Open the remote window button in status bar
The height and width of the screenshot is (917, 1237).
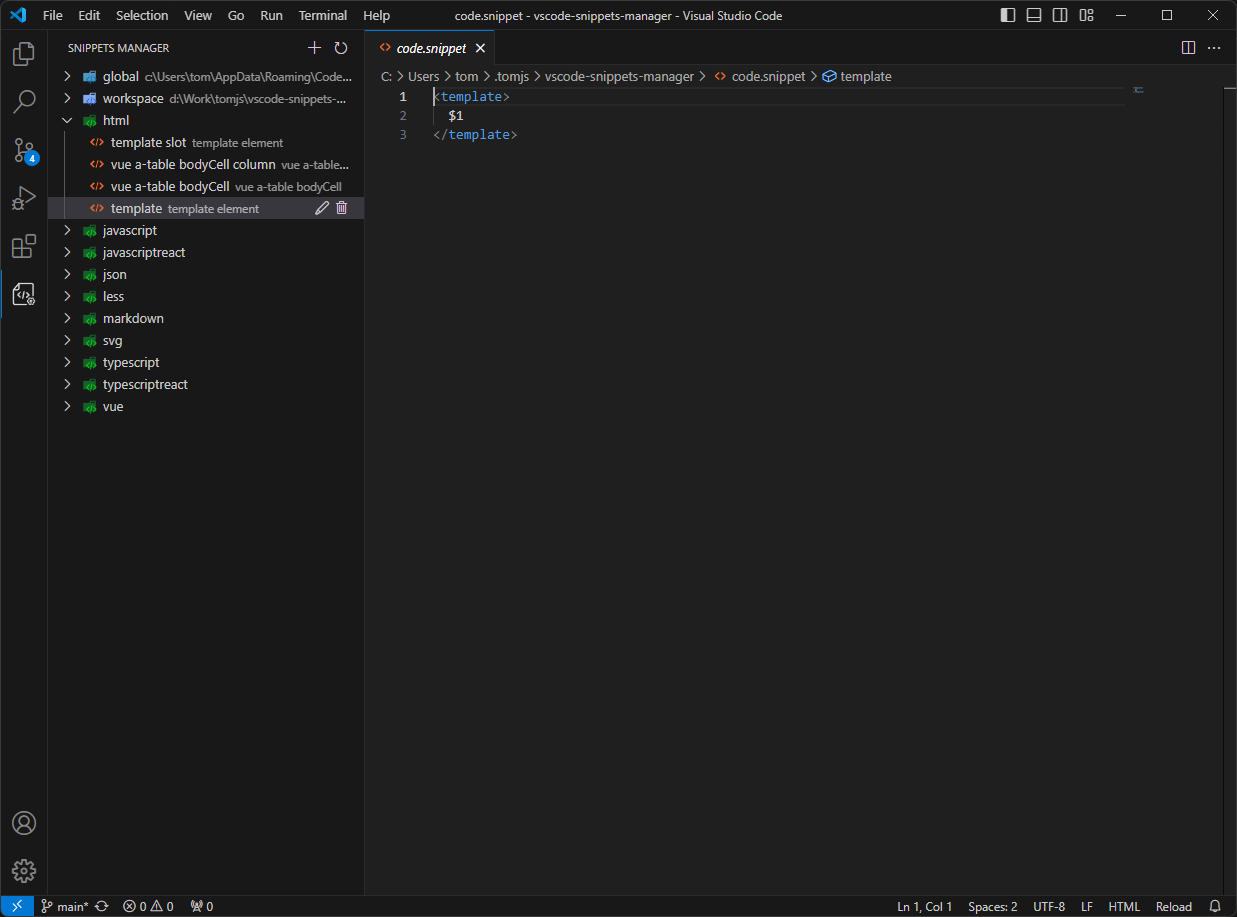17,906
